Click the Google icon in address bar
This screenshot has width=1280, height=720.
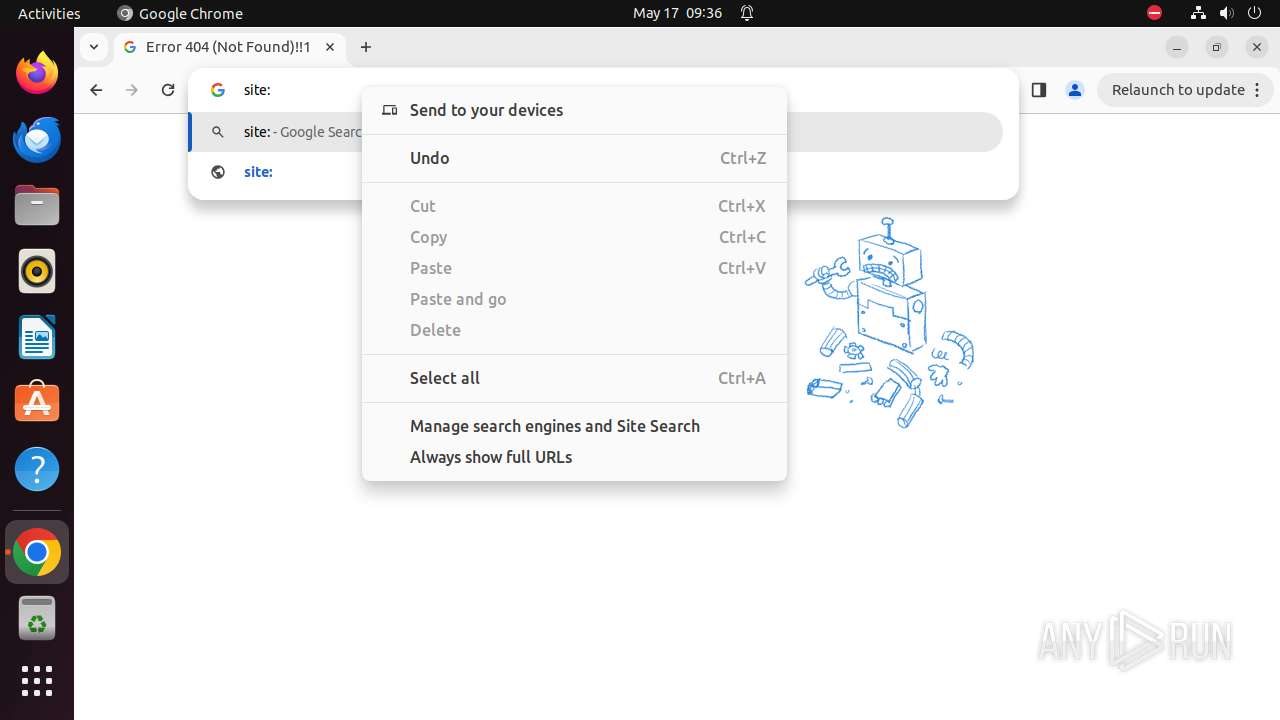218,90
